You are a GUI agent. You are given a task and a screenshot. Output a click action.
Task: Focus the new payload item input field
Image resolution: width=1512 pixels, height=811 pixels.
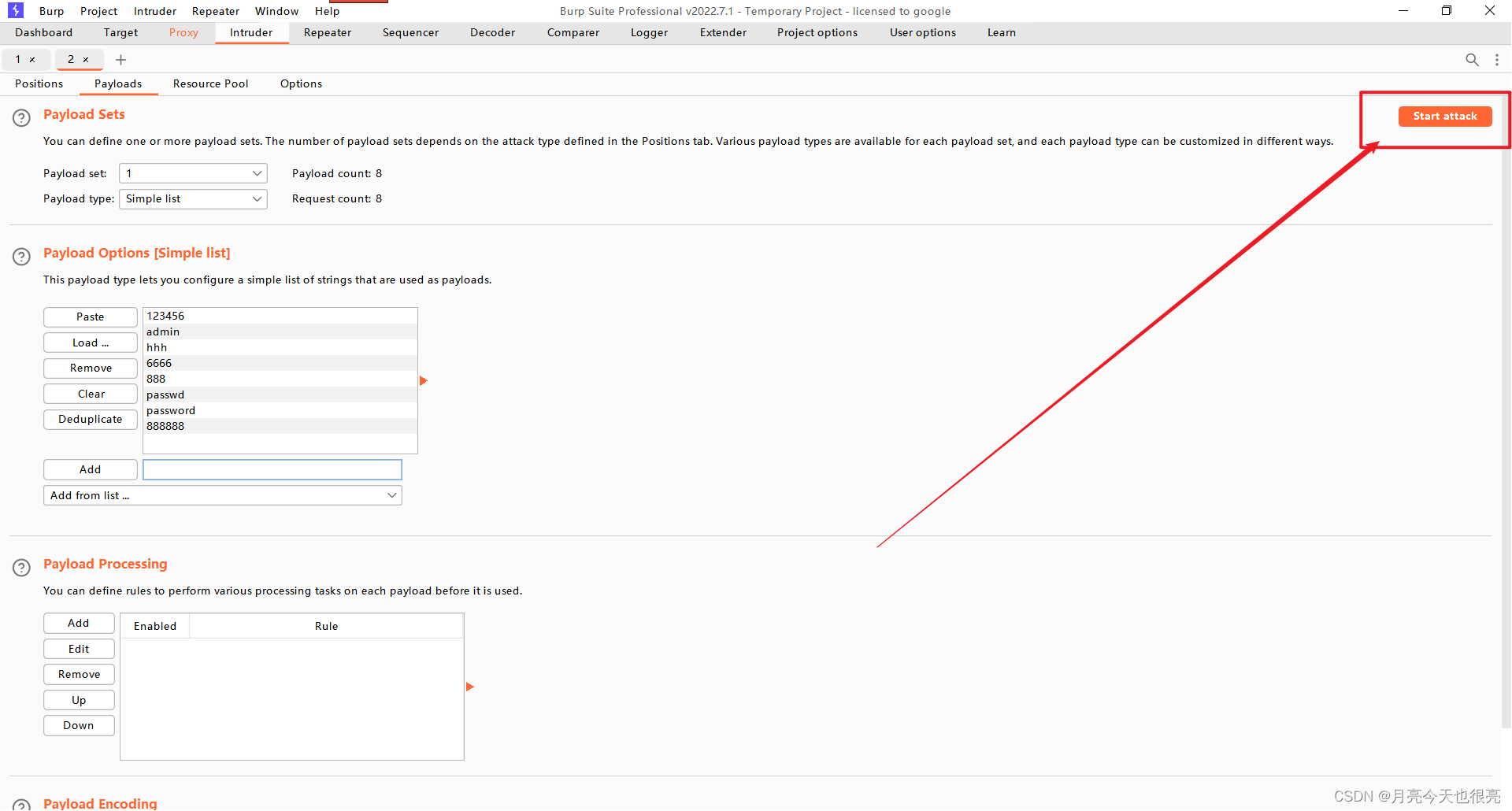272,469
